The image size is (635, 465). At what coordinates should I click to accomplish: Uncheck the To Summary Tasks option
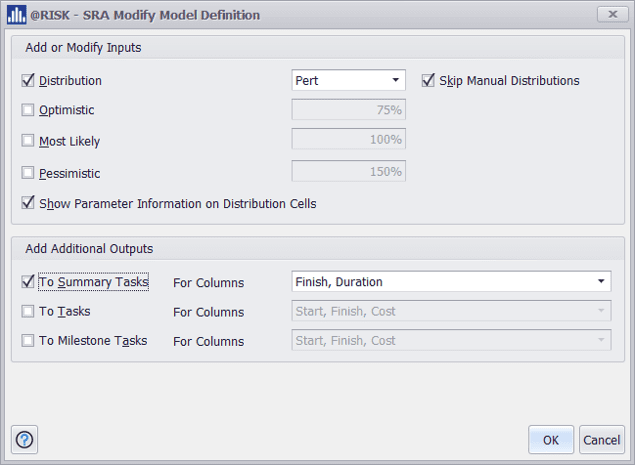pos(28,282)
